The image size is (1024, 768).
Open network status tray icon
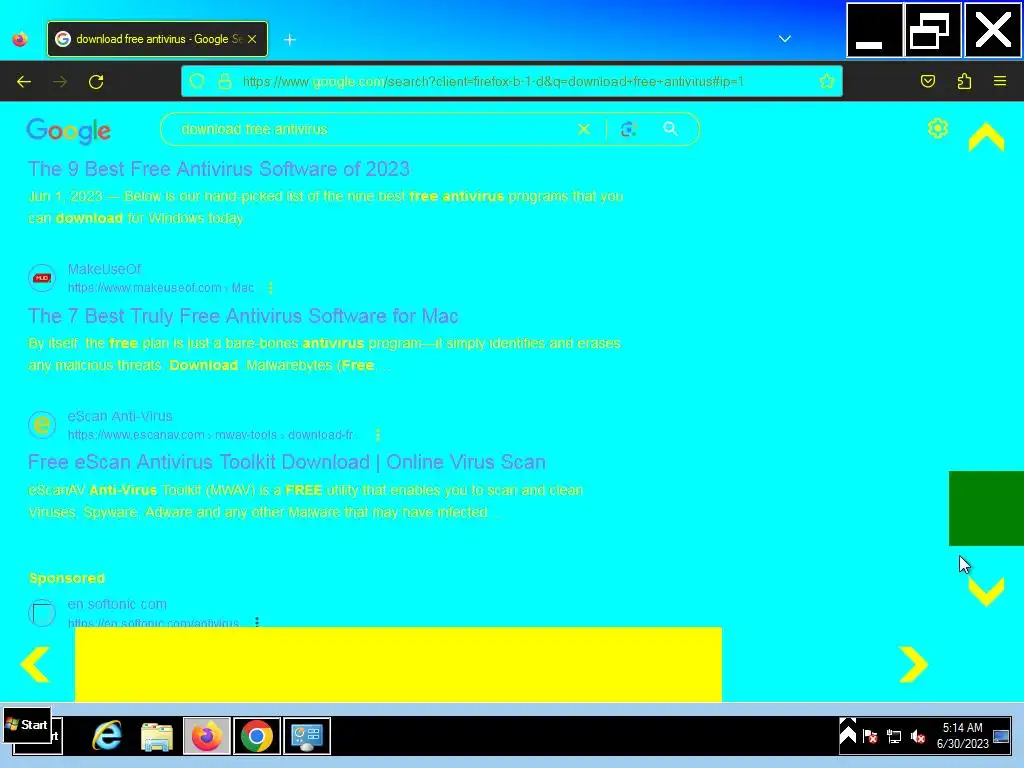tap(894, 737)
